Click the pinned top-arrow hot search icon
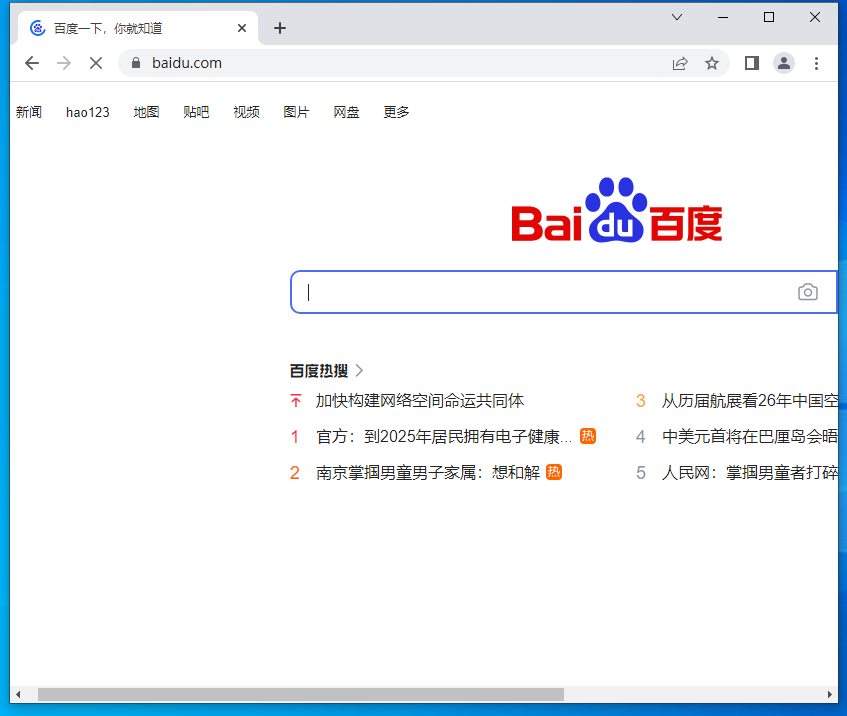The width and height of the screenshot is (847, 716). (x=295, y=401)
